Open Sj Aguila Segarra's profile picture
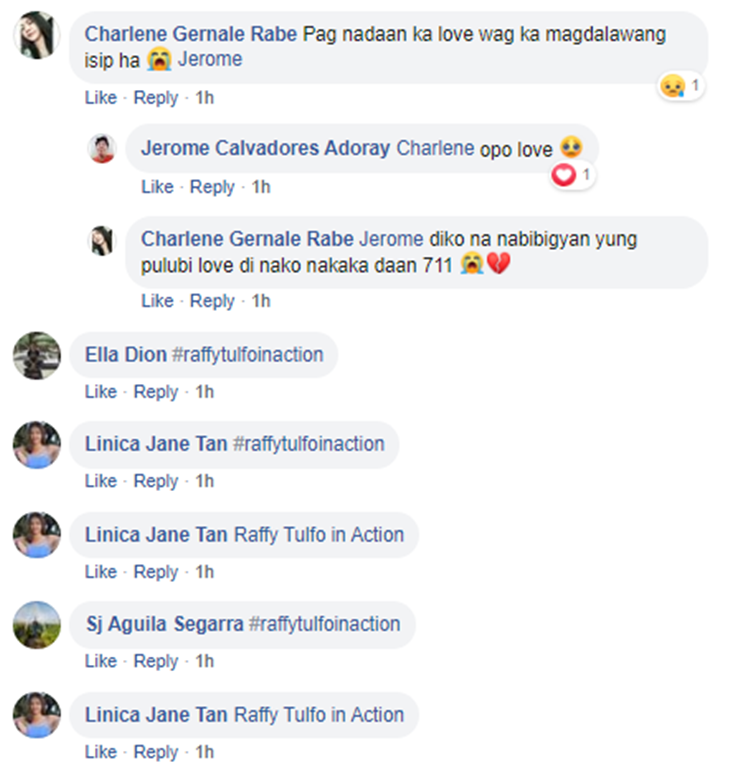Image resolution: width=750 pixels, height=770 pixels. (37, 625)
